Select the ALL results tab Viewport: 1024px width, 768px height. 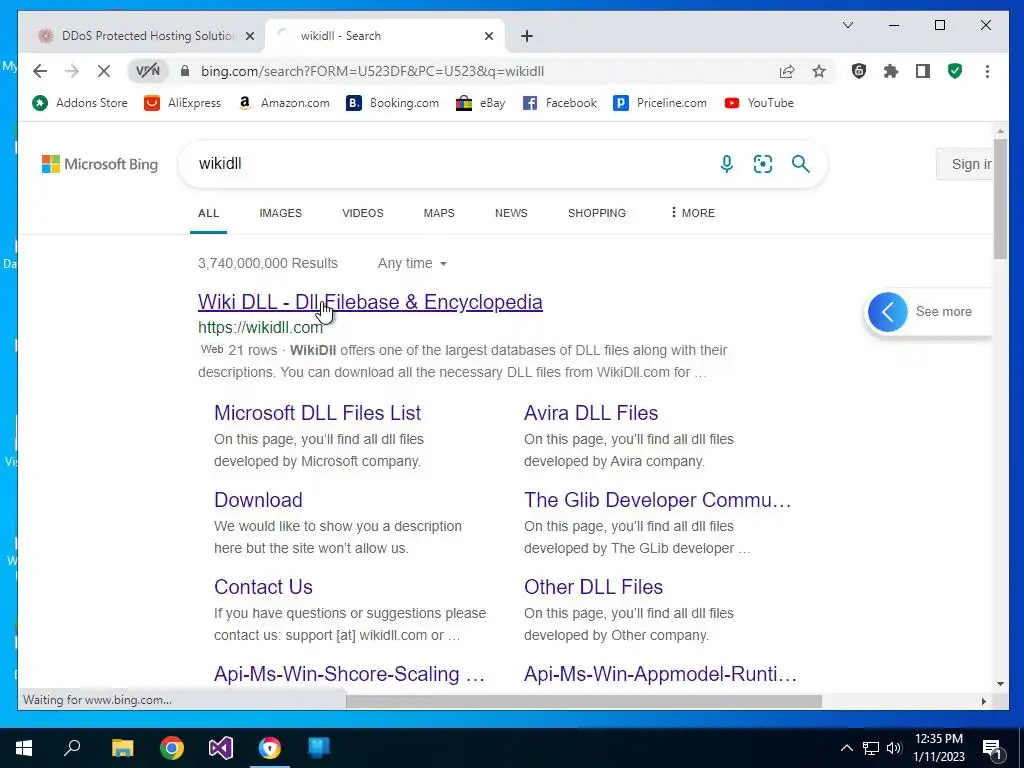[208, 213]
